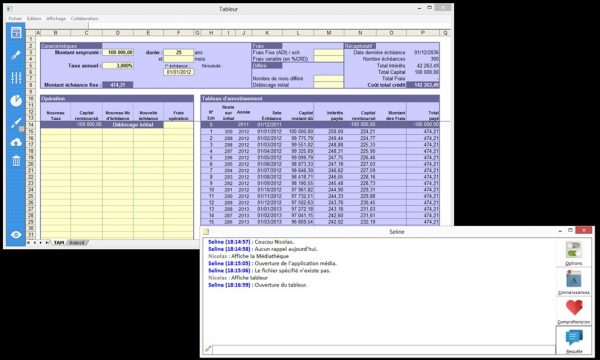Screen dimensions: 600x360
Task: Click the durée cell showing 25
Action: click(179, 52)
